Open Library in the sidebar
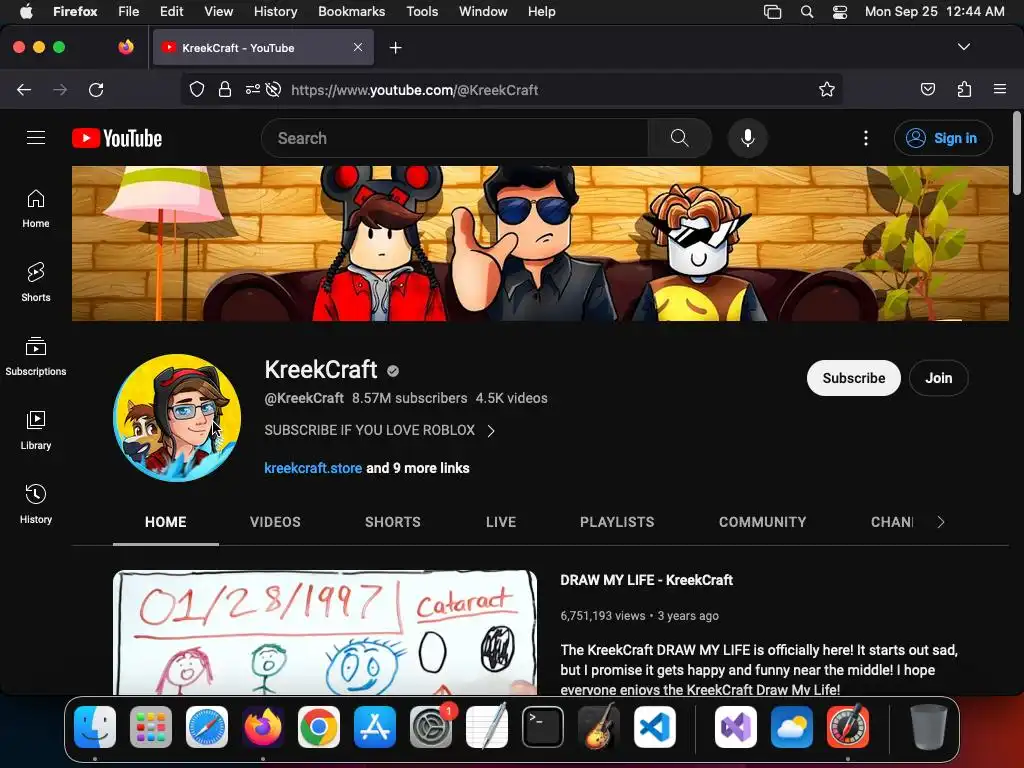This screenshot has height=768, width=1024. (x=36, y=430)
